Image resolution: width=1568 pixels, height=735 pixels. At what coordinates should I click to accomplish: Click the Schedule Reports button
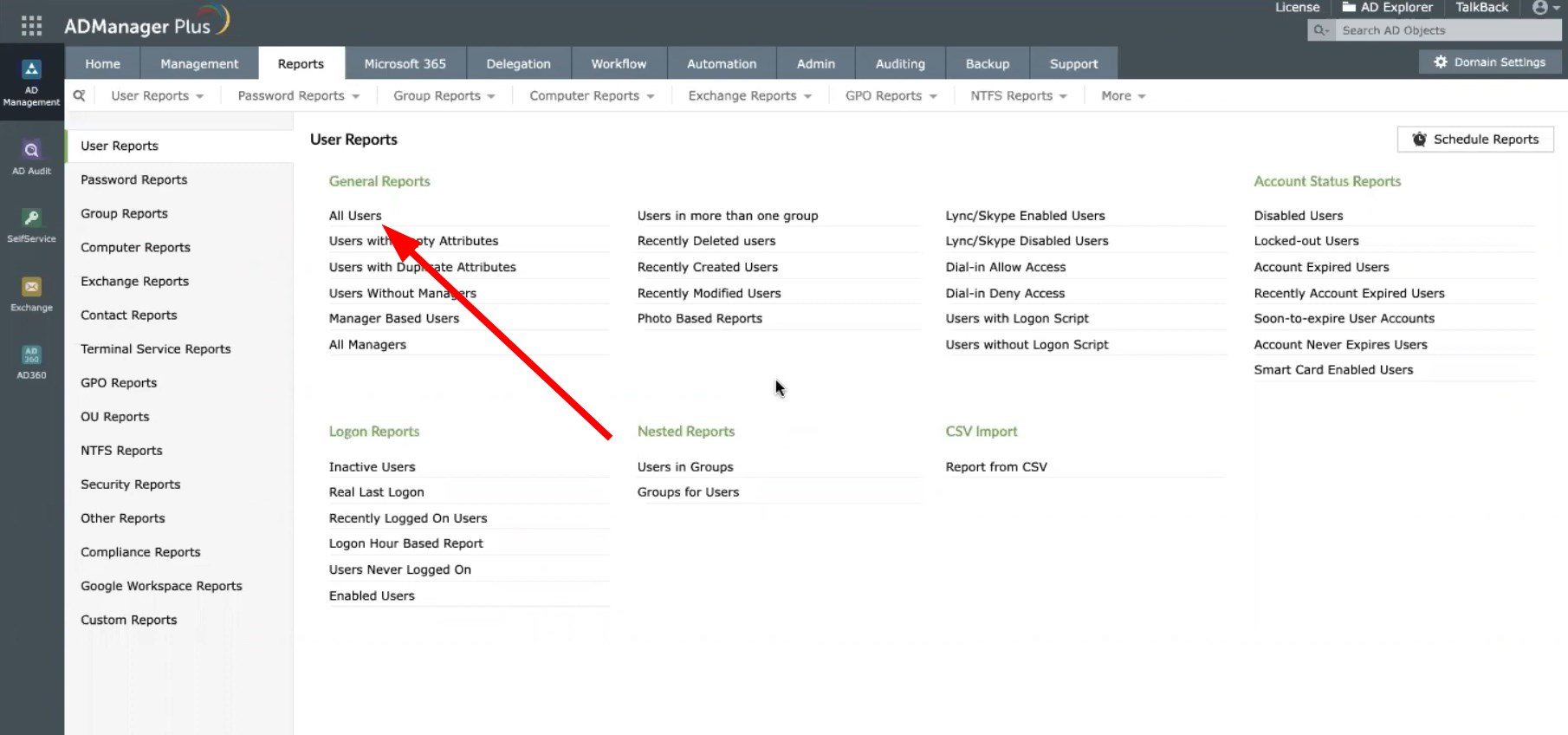[1475, 139]
